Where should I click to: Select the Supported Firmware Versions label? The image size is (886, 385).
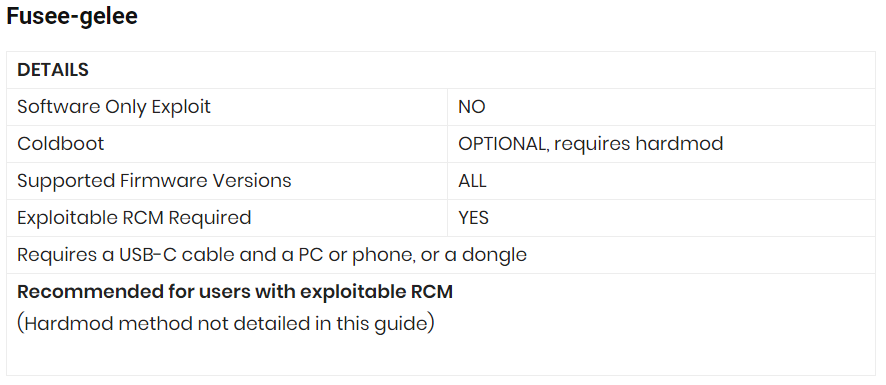click(154, 181)
